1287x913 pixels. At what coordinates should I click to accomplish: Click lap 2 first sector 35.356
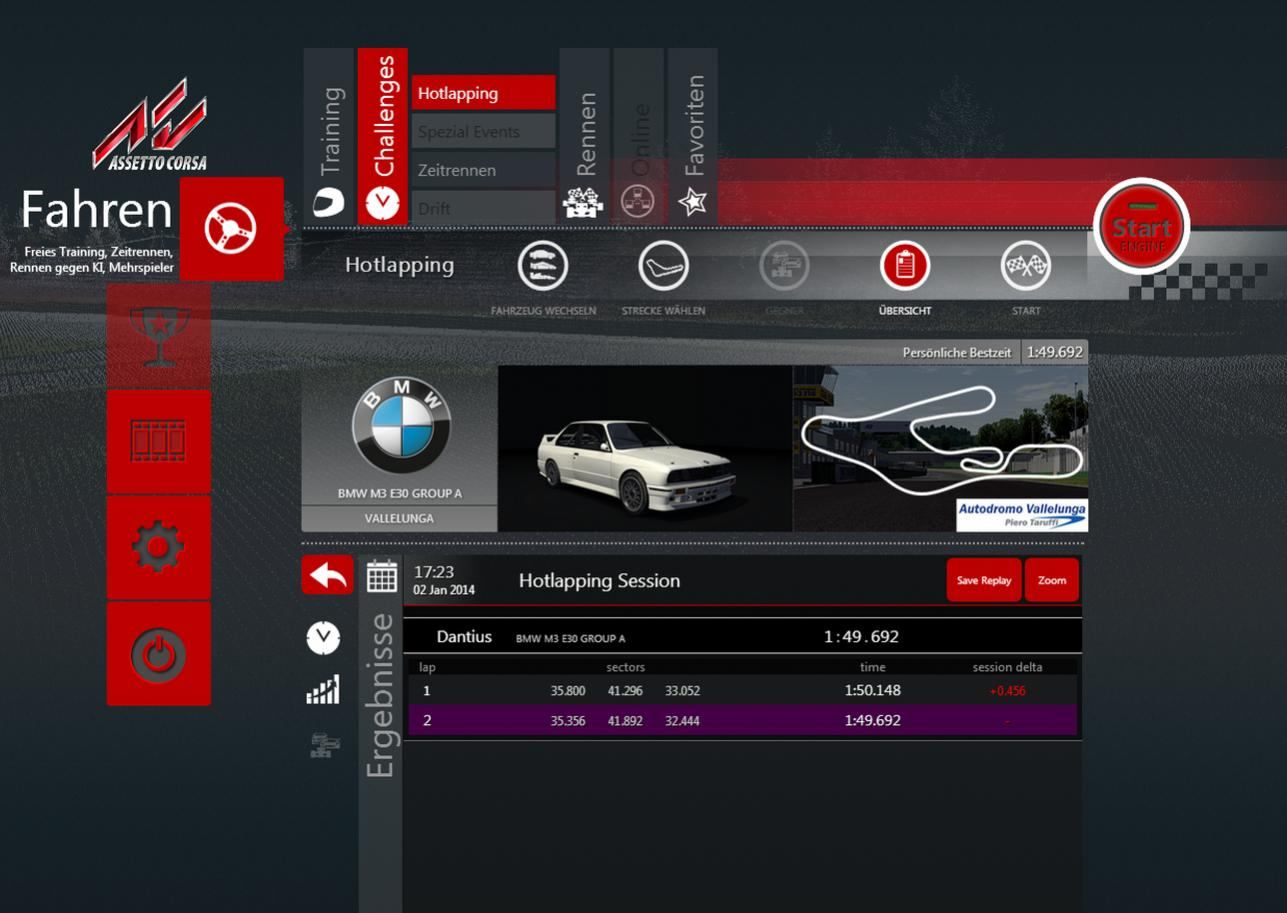tap(568, 721)
